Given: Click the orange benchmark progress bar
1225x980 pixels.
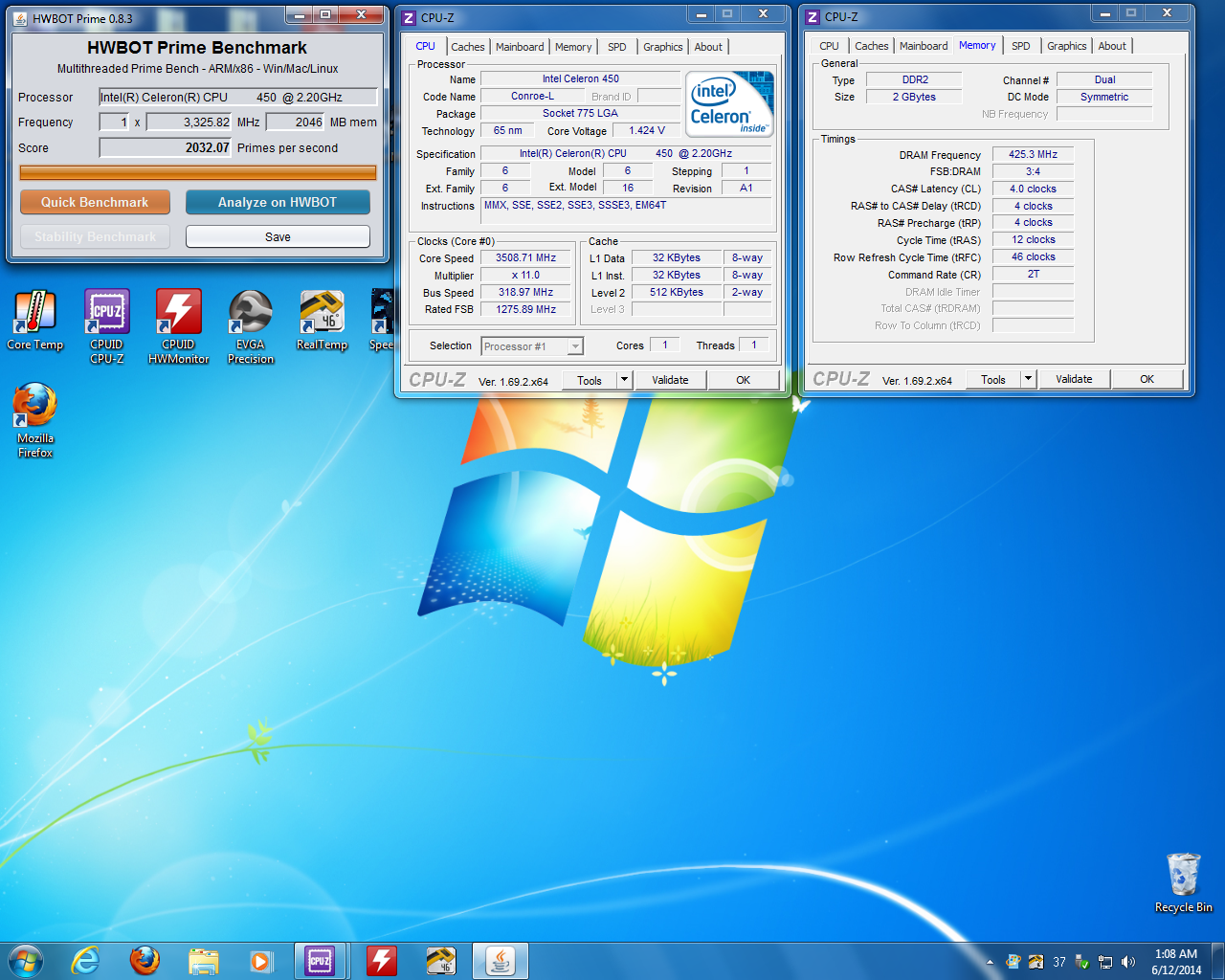Looking at the screenshot, I should tap(198, 172).
